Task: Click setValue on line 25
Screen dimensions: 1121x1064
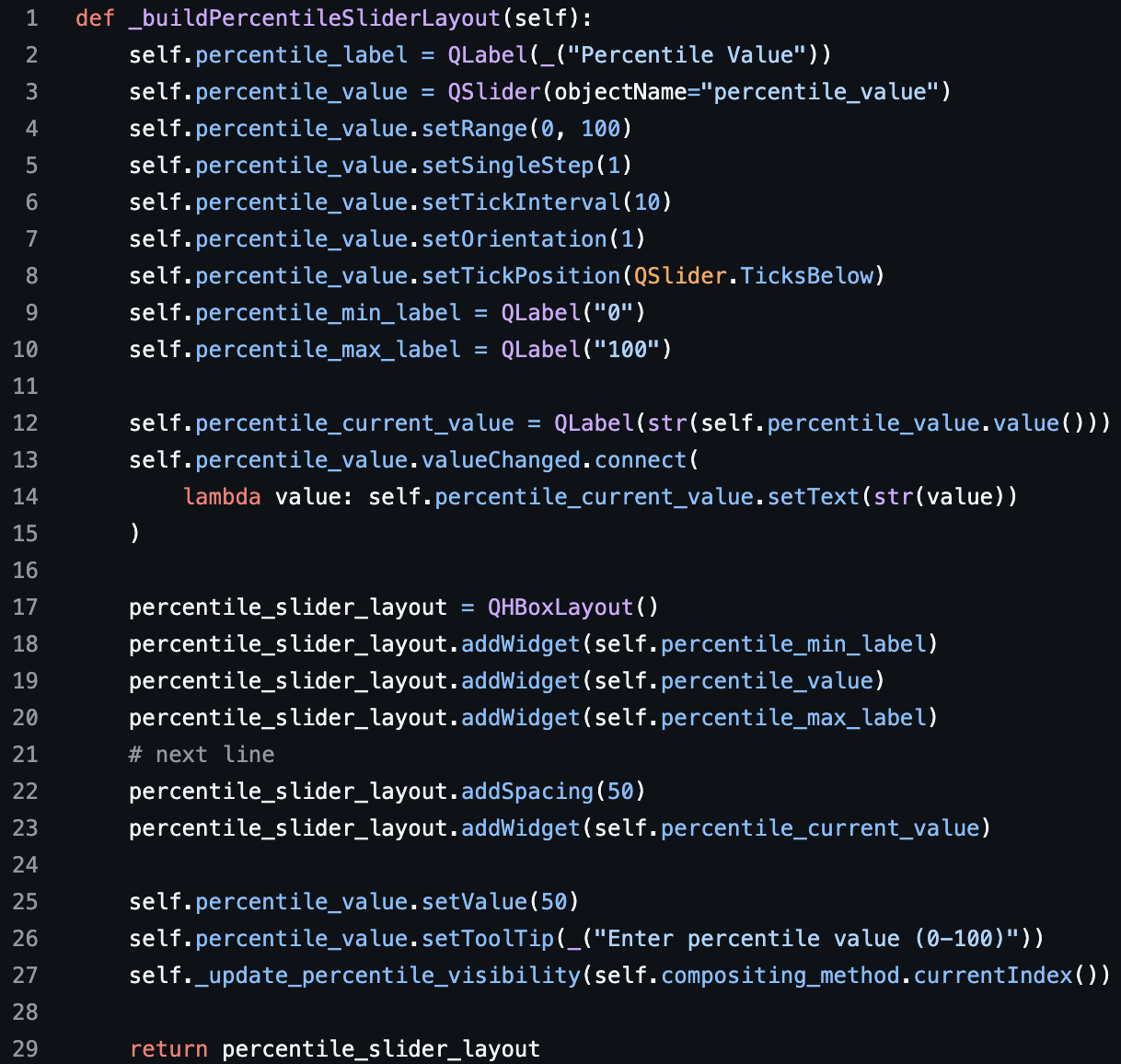Action: pos(474,902)
